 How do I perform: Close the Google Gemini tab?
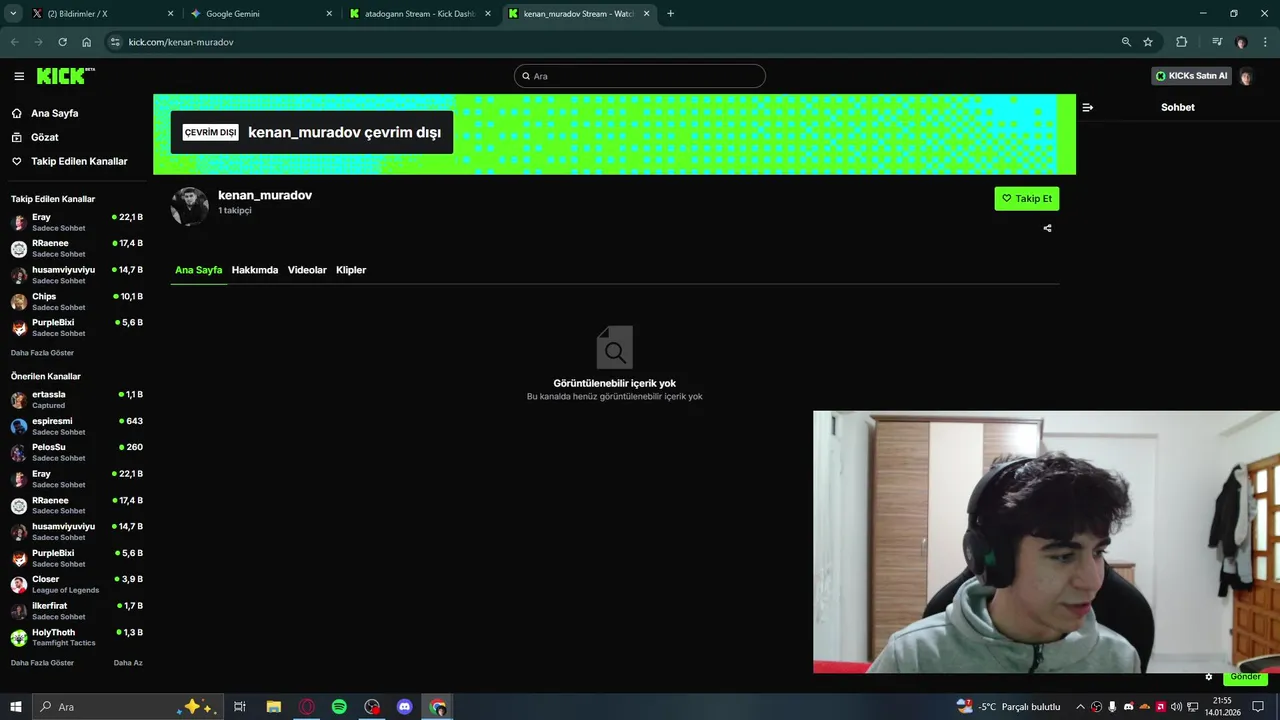pos(329,14)
